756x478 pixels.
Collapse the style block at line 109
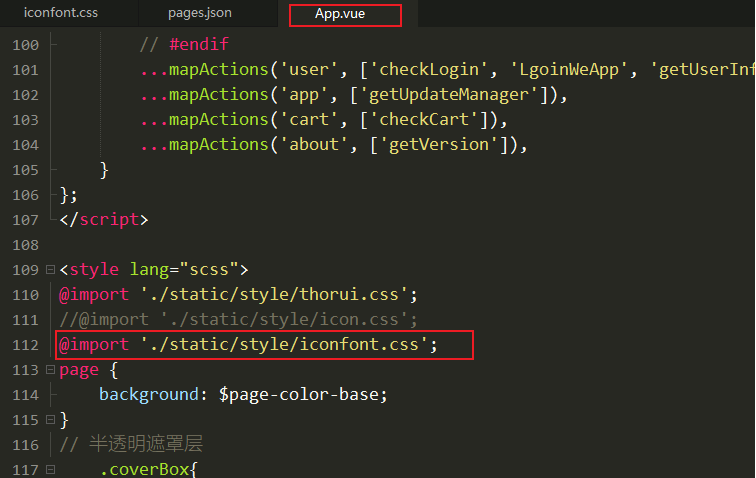click(x=50, y=270)
